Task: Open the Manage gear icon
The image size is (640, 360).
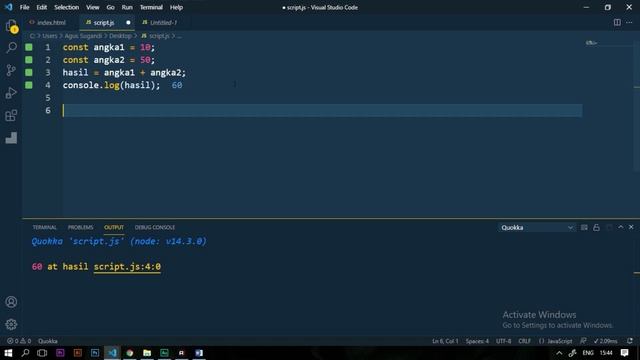Action: (x=11, y=324)
